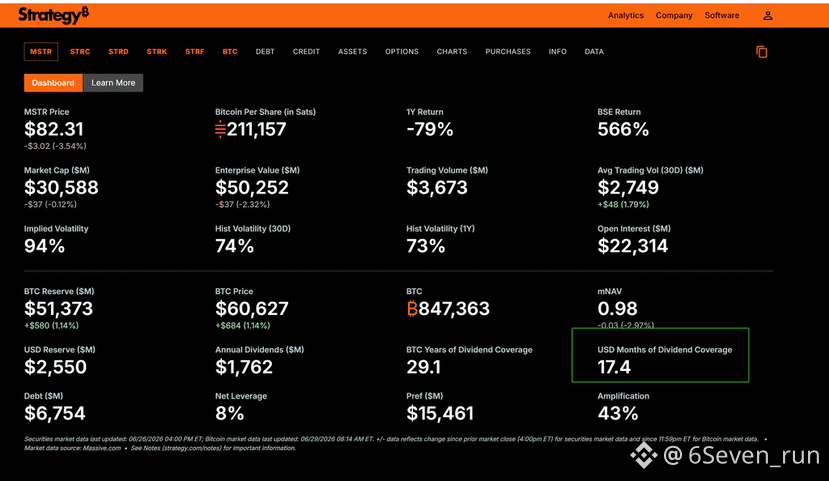
Task: Click the Strategy logo
Action: (53, 15)
